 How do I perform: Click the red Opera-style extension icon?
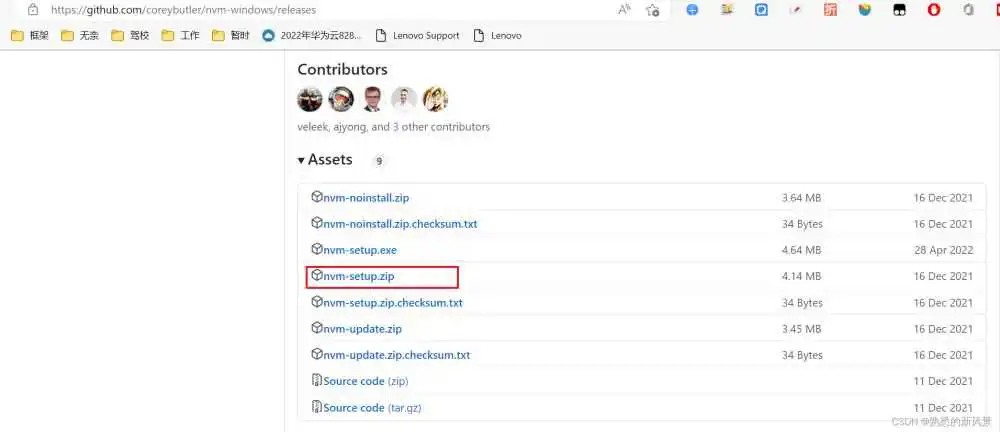point(934,10)
